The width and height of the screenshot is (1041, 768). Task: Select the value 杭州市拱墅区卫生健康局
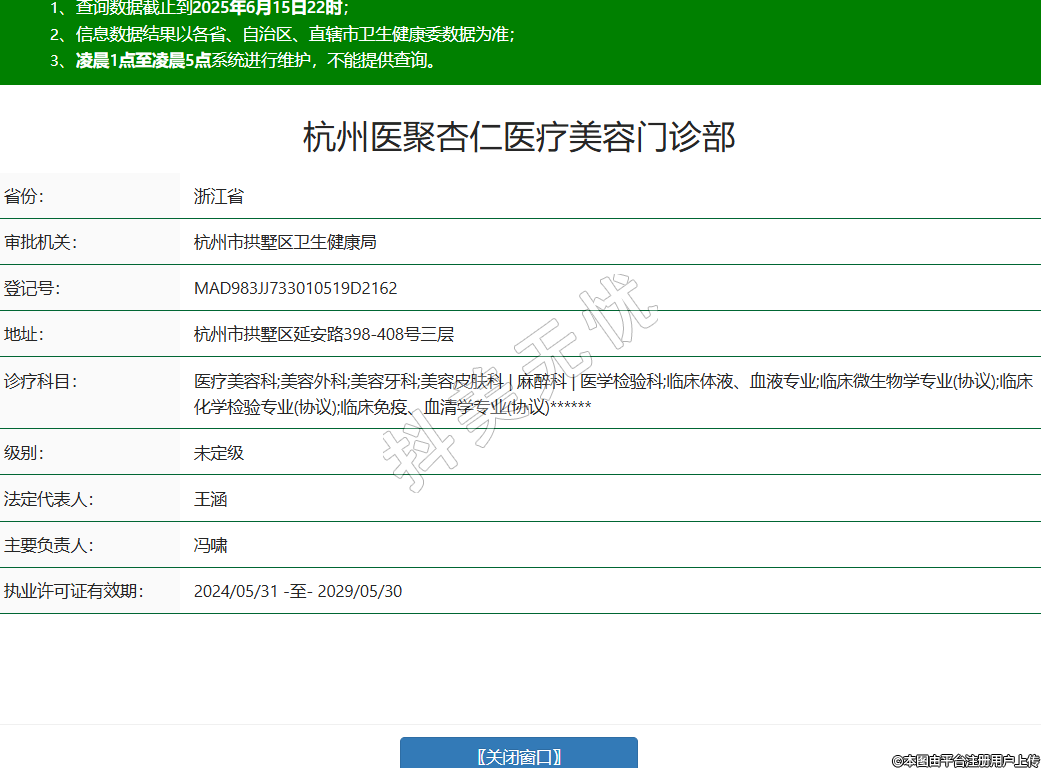coord(285,242)
